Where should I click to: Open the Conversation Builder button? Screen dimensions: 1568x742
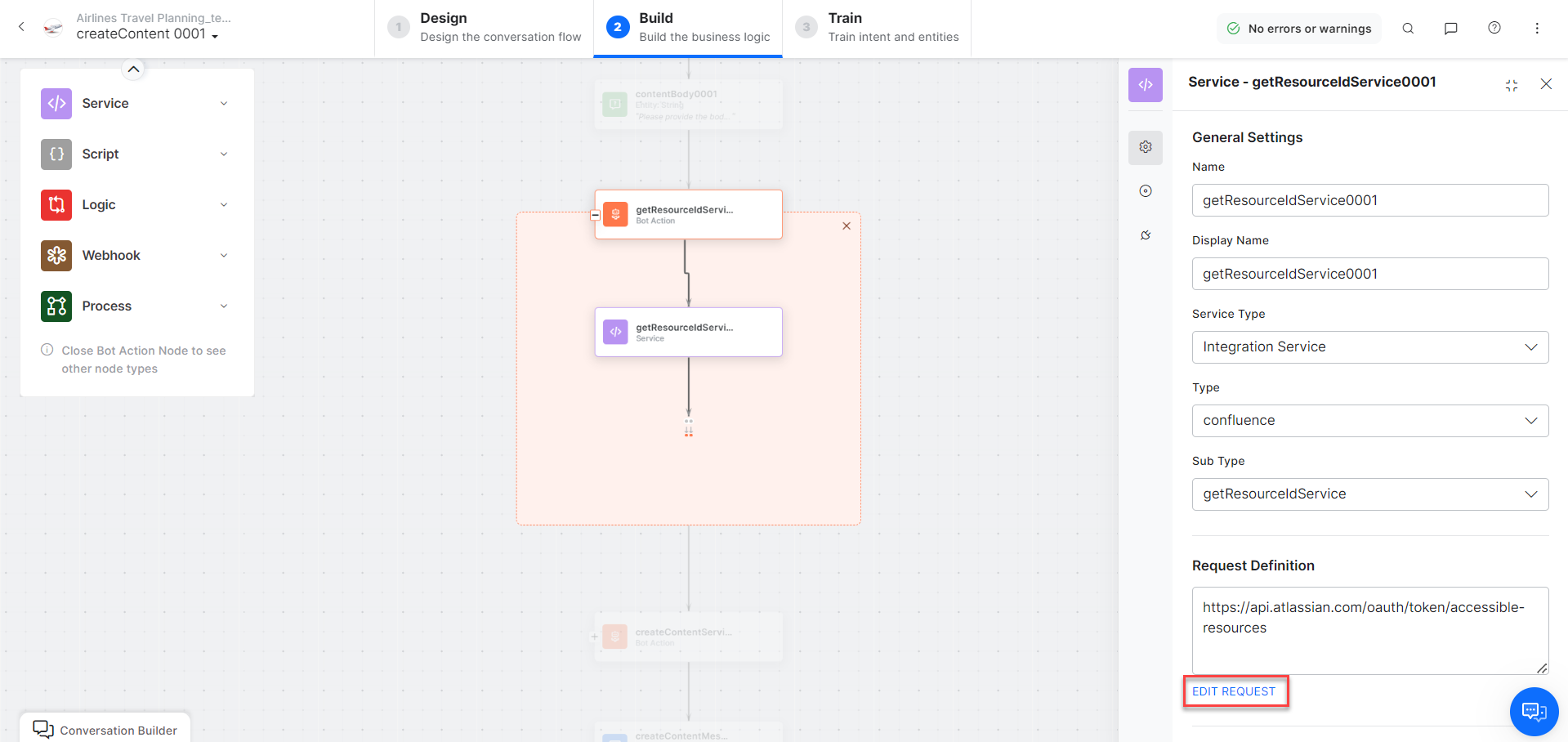click(x=105, y=730)
